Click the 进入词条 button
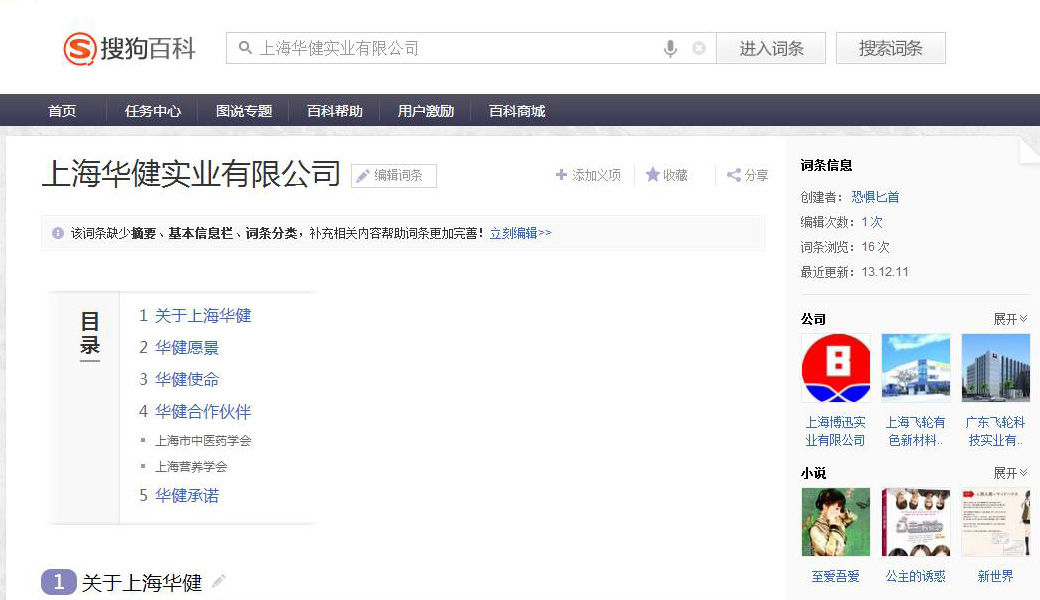The width and height of the screenshot is (1040, 600). pyautogui.click(x=771, y=48)
